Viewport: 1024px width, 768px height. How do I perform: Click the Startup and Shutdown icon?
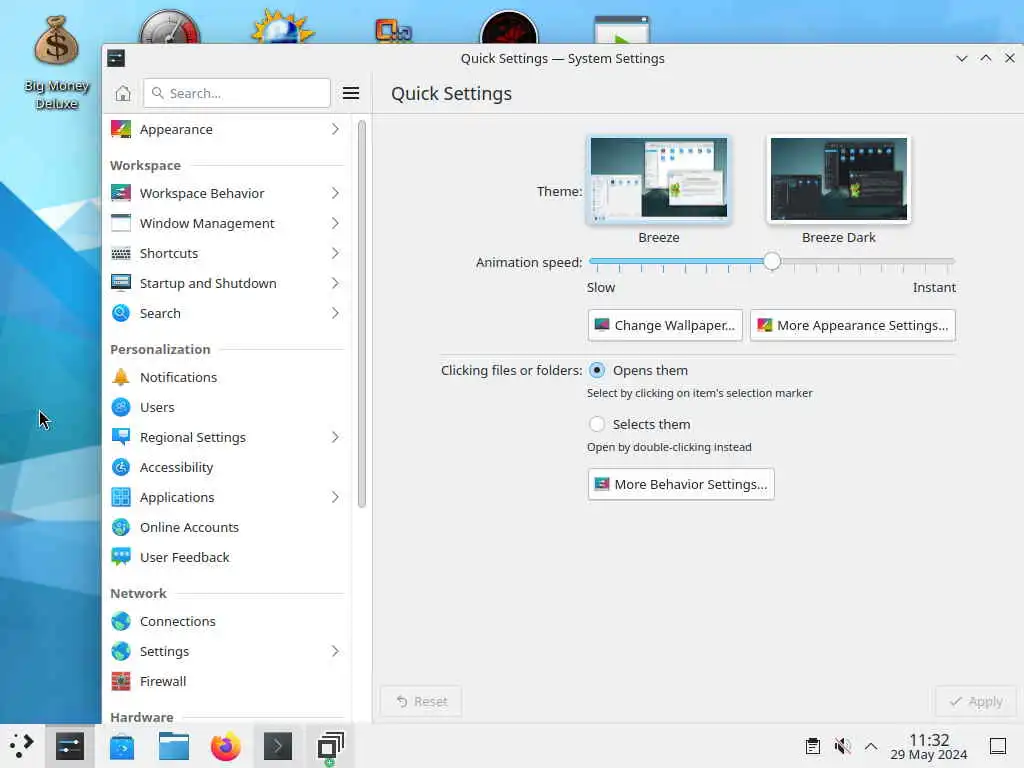121,283
